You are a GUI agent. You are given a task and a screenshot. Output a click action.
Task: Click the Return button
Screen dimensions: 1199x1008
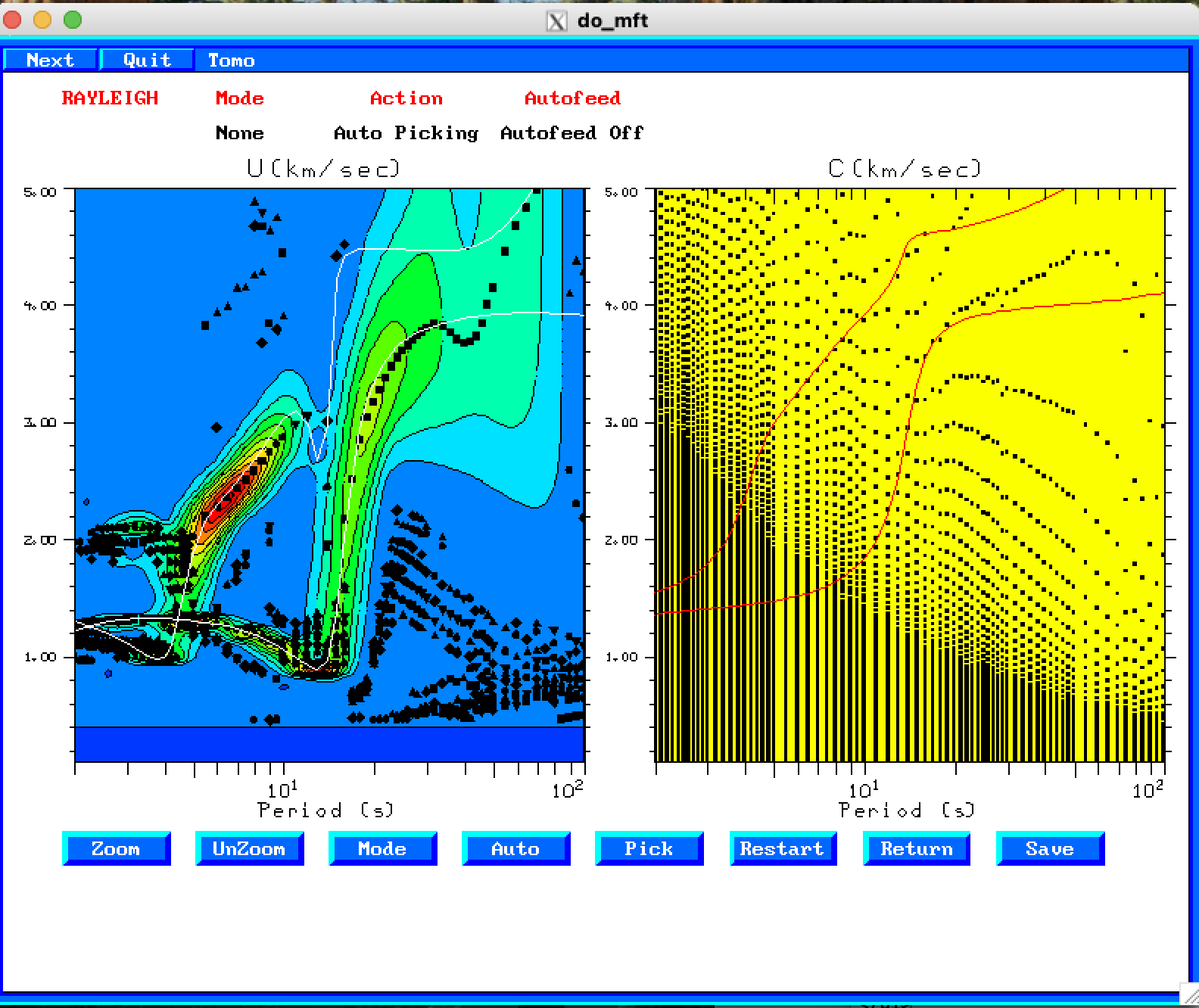click(x=916, y=848)
